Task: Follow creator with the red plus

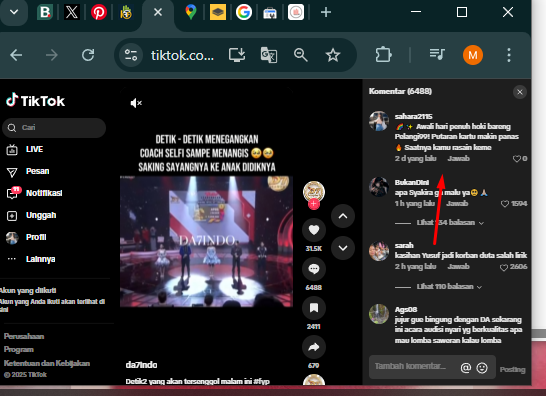Action: (x=314, y=204)
